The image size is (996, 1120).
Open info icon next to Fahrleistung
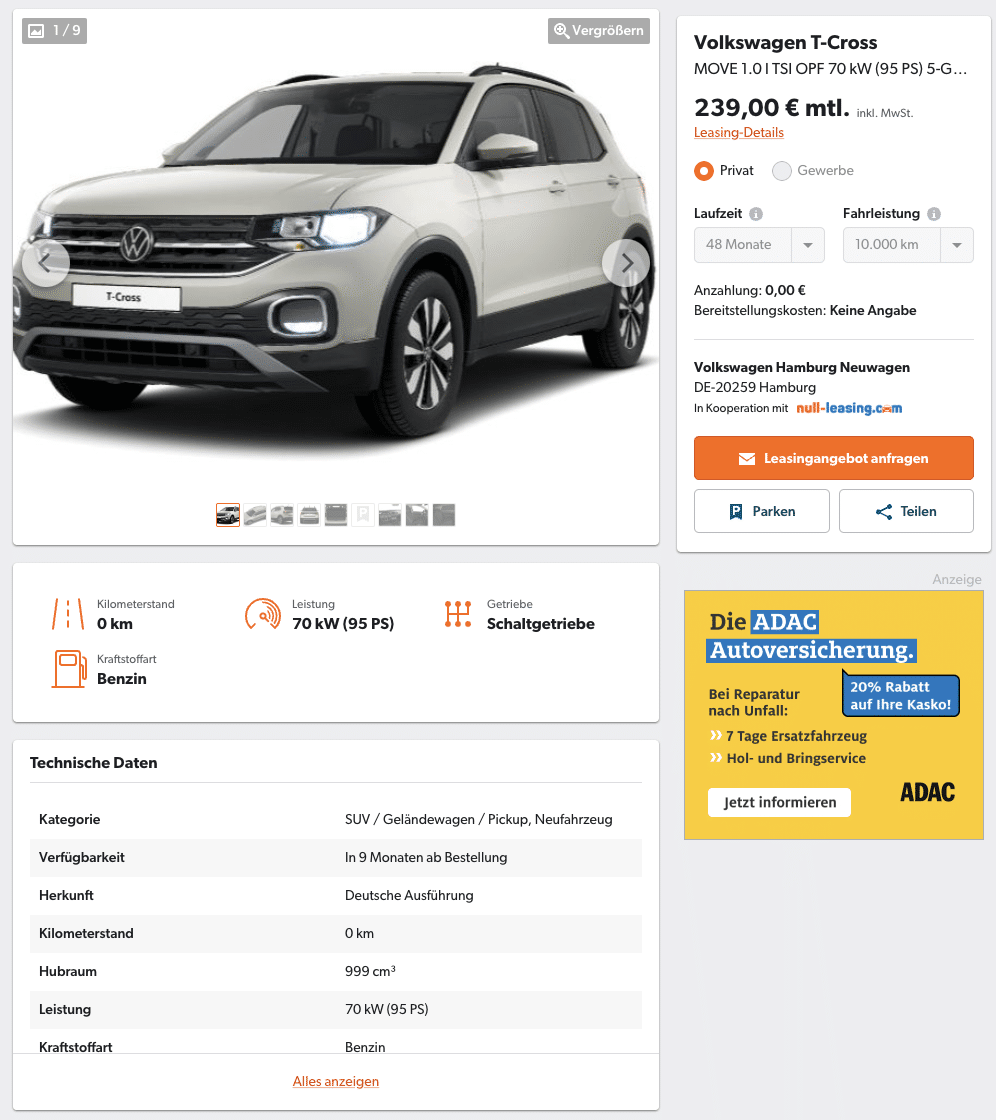point(934,214)
